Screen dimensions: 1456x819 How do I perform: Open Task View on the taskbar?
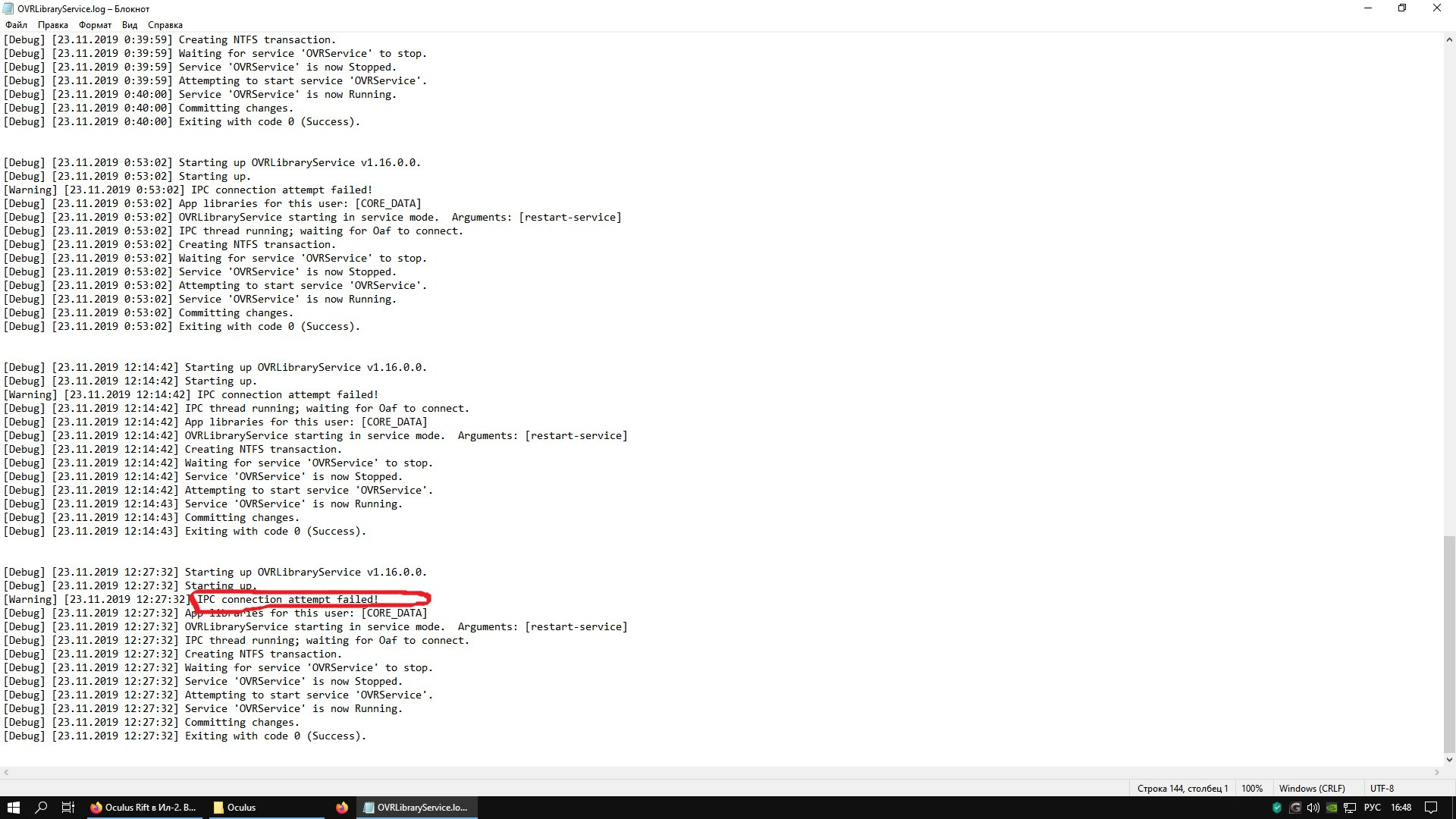click(x=67, y=808)
